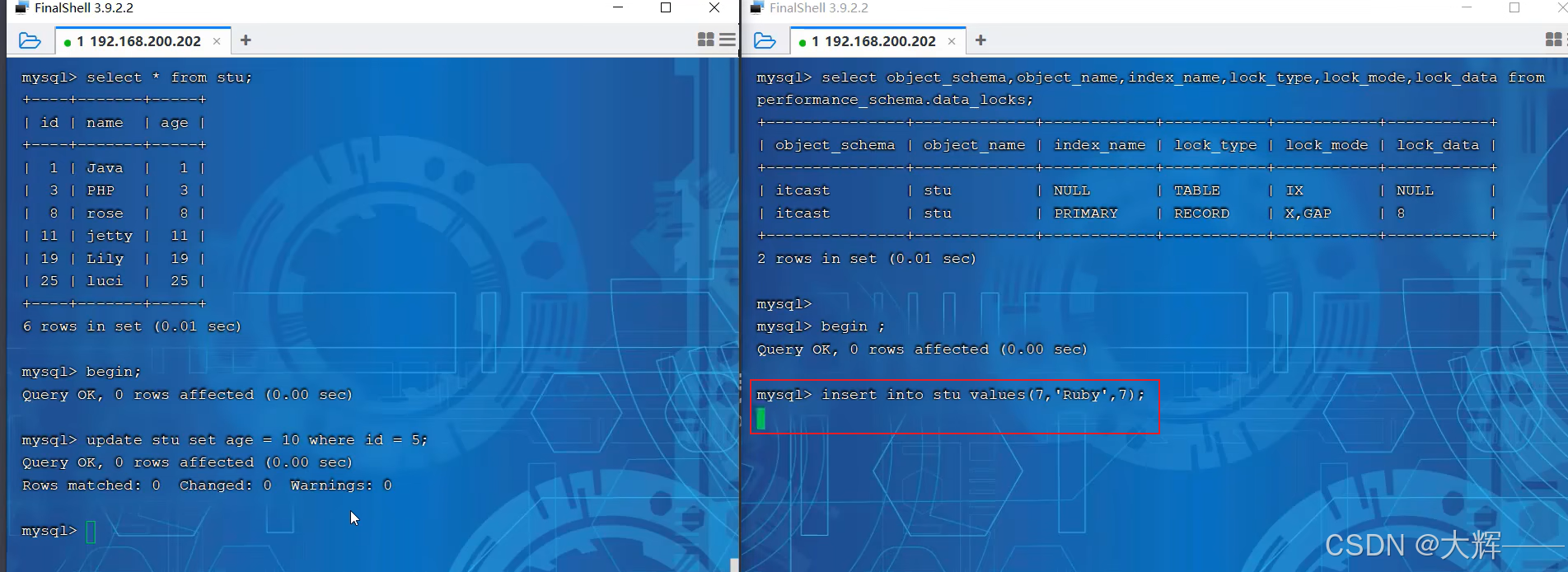Click the 'PRIMARY' index_name cell

(x=1086, y=213)
